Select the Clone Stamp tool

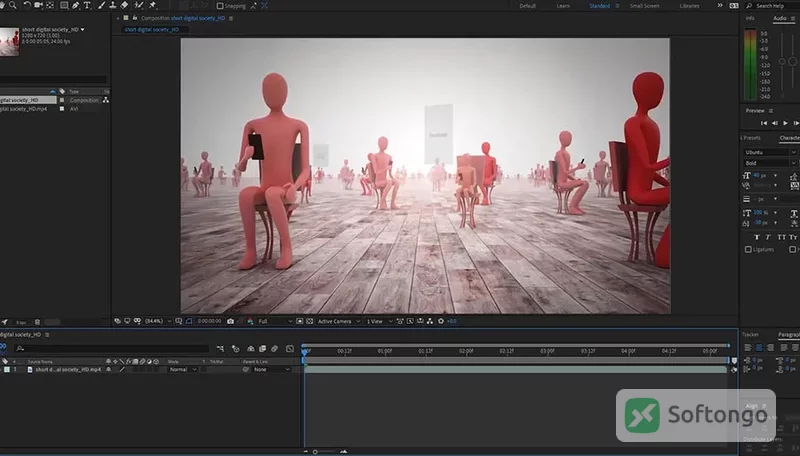(113, 5)
